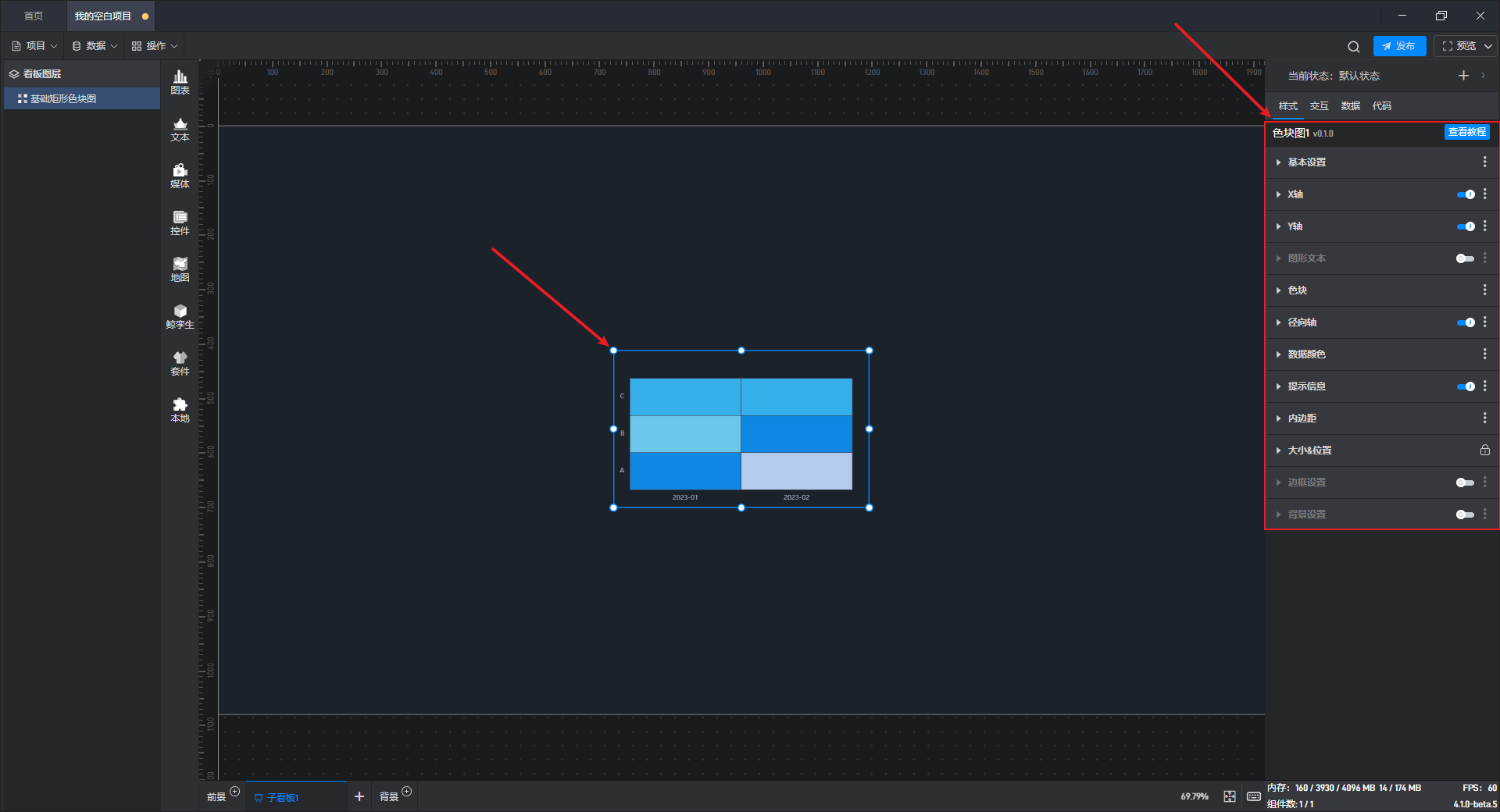
Task: Open the 文本 text components panel
Action: click(x=180, y=129)
